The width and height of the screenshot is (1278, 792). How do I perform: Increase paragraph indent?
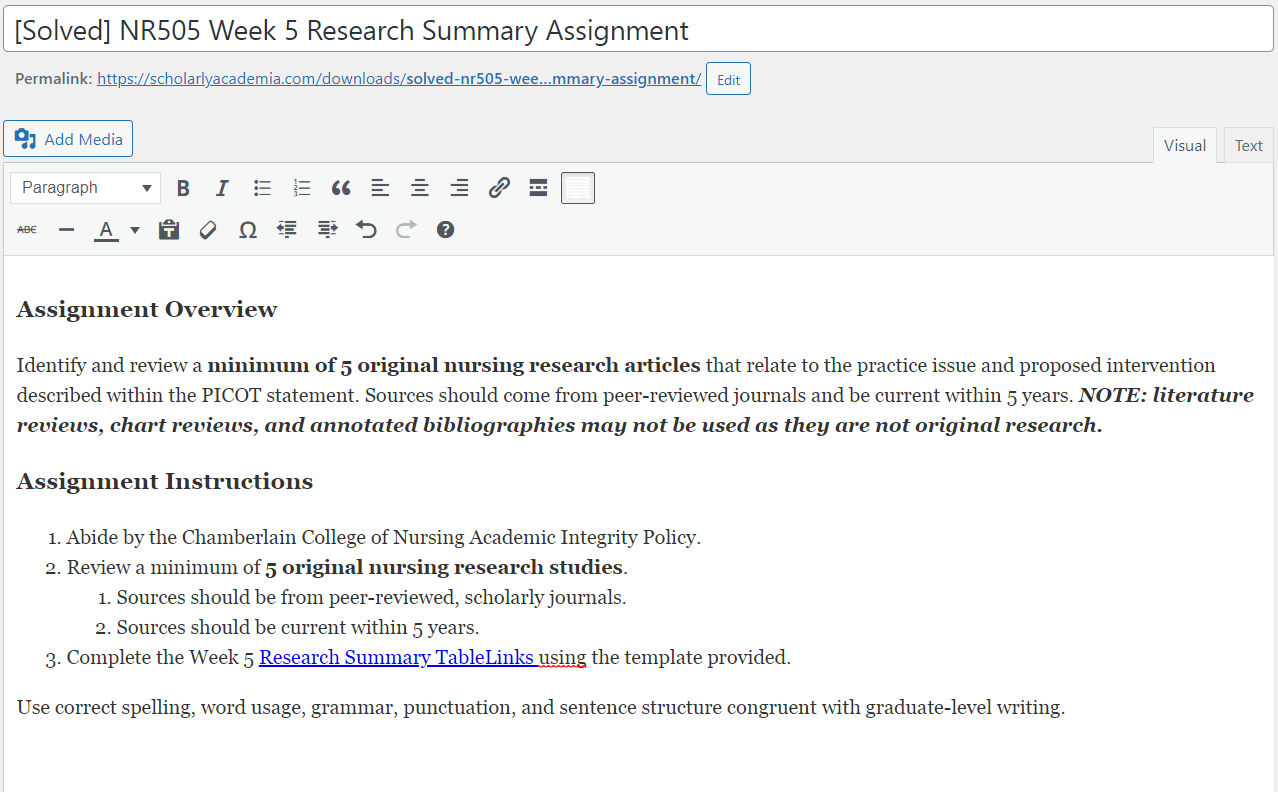tap(327, 230)
